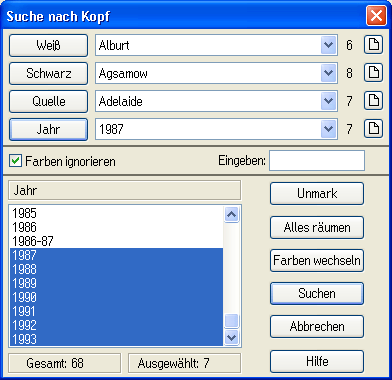Click the Ausgewählt: 7 status field

point(184,363)
